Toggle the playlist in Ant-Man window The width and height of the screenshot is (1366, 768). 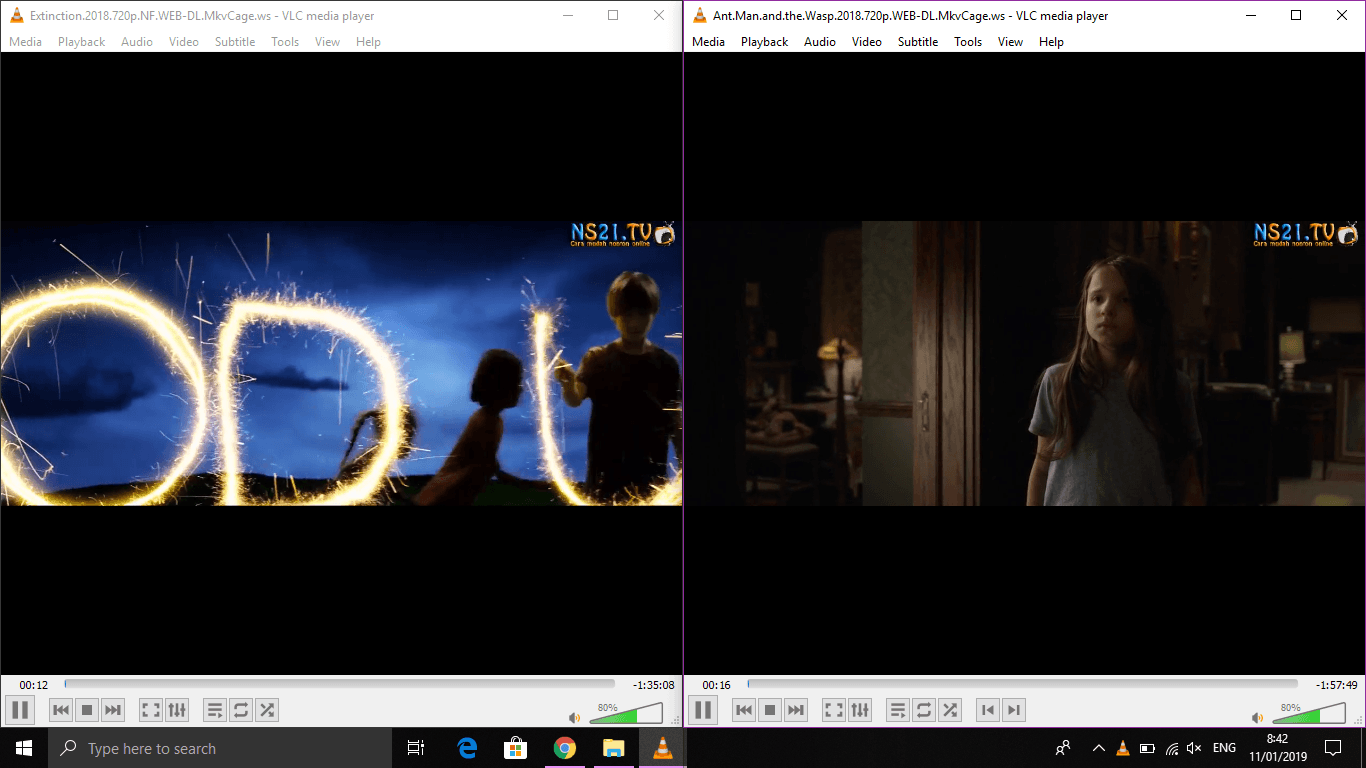point(898,710)
